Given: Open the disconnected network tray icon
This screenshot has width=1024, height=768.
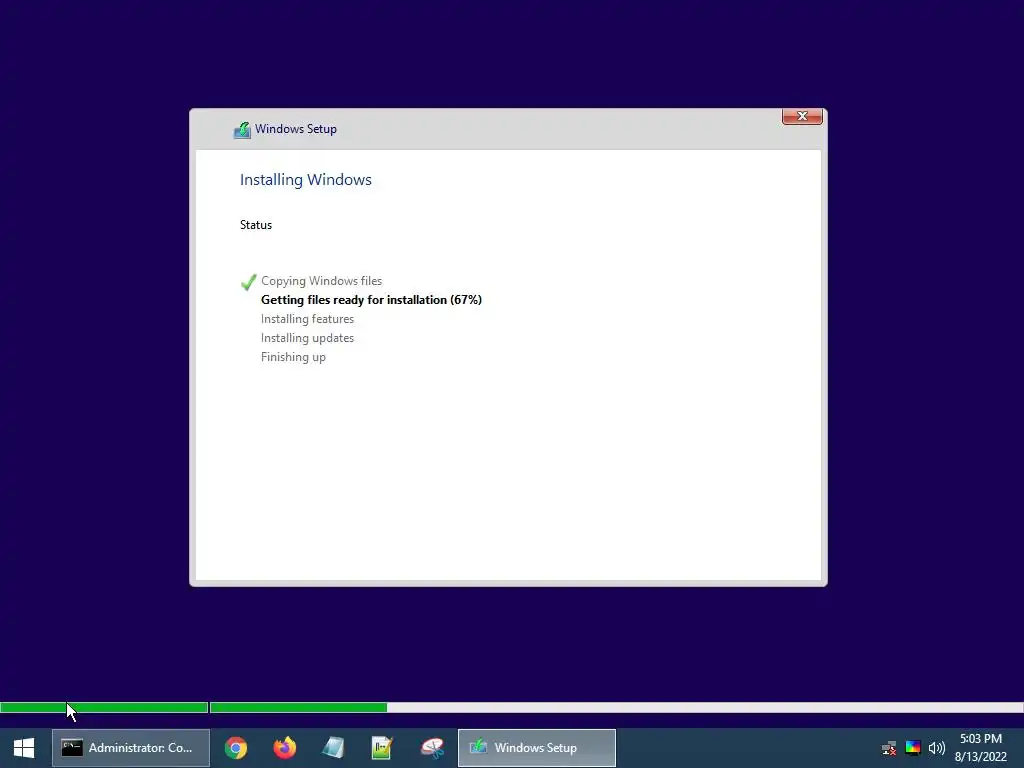Looking at the screenshot, I should tap(889, 748).
